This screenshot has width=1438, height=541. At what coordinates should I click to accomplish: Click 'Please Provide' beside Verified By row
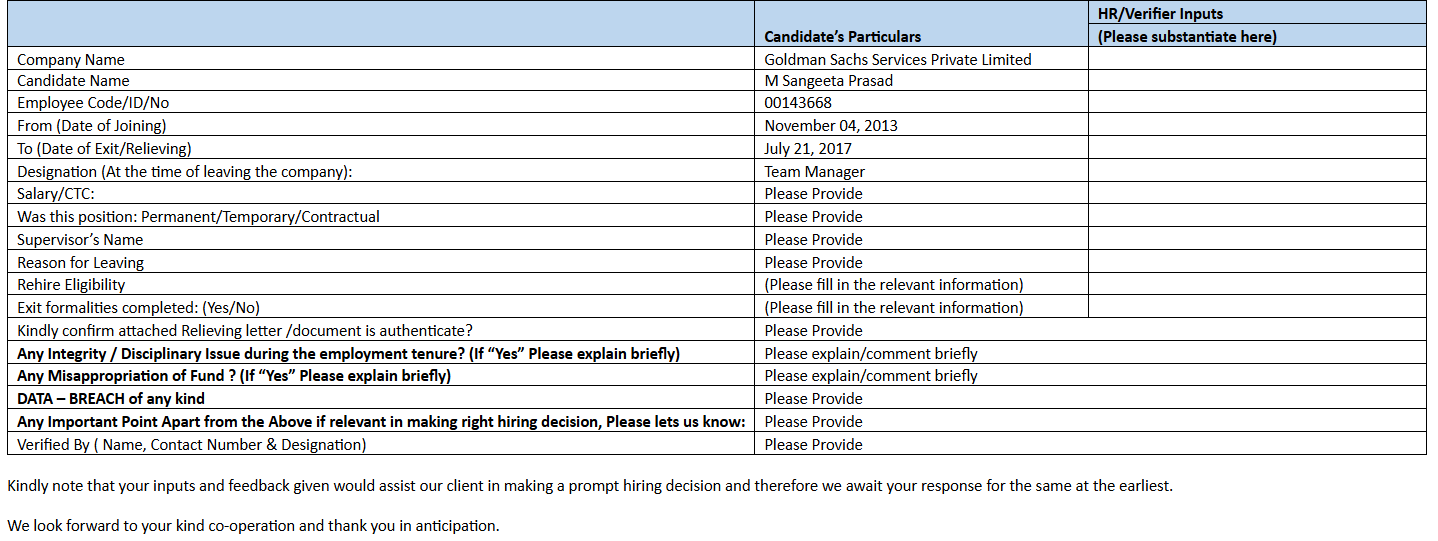[x=813, y=445]
